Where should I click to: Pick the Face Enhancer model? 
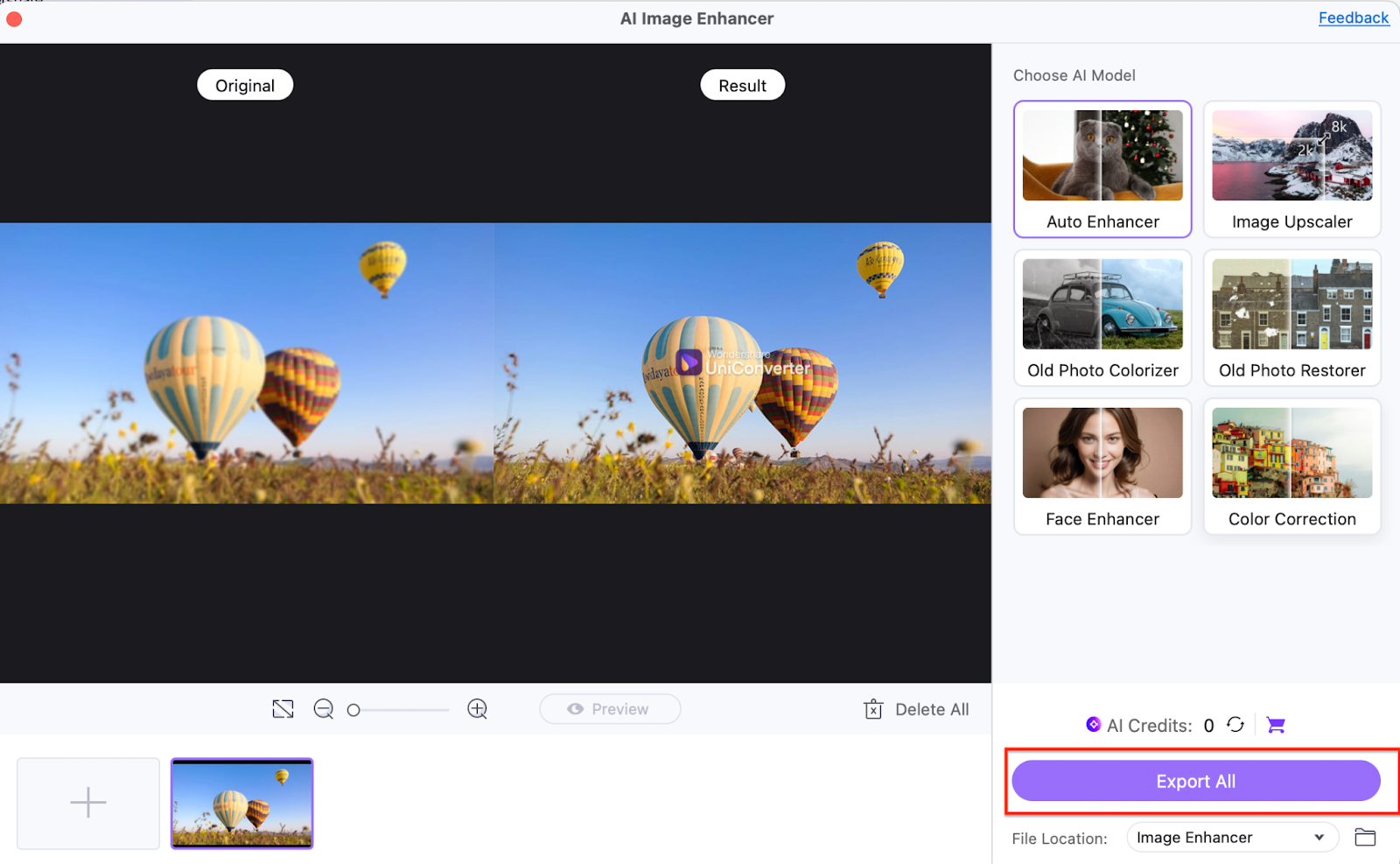pos(1102,467)
